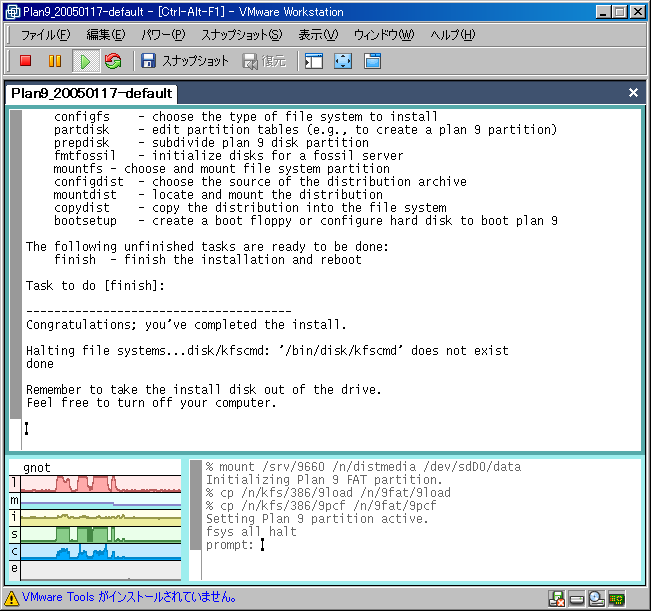Click the 'bootsetup' task line

click(306, 221)
